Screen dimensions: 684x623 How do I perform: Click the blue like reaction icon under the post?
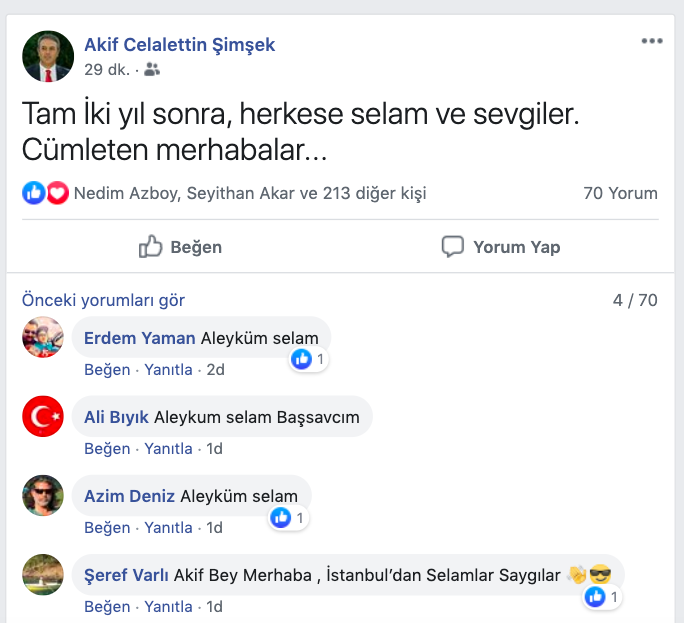point(34,193)
